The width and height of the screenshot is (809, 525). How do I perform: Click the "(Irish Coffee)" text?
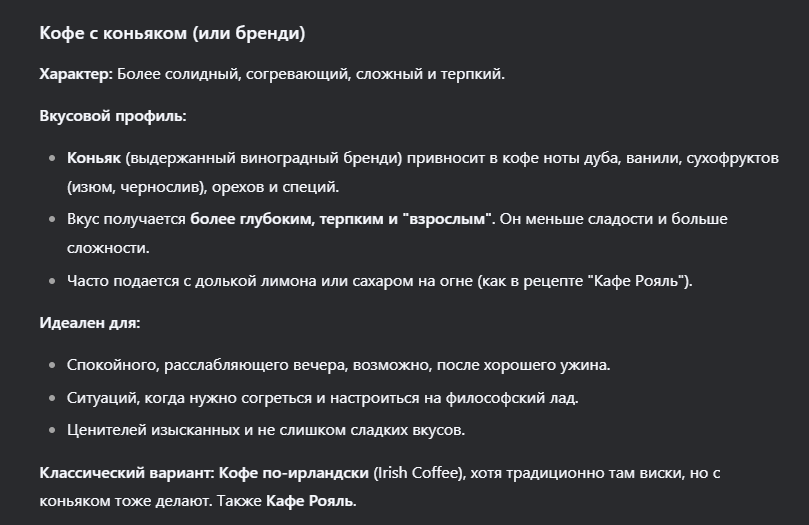[x=416, y=472]
